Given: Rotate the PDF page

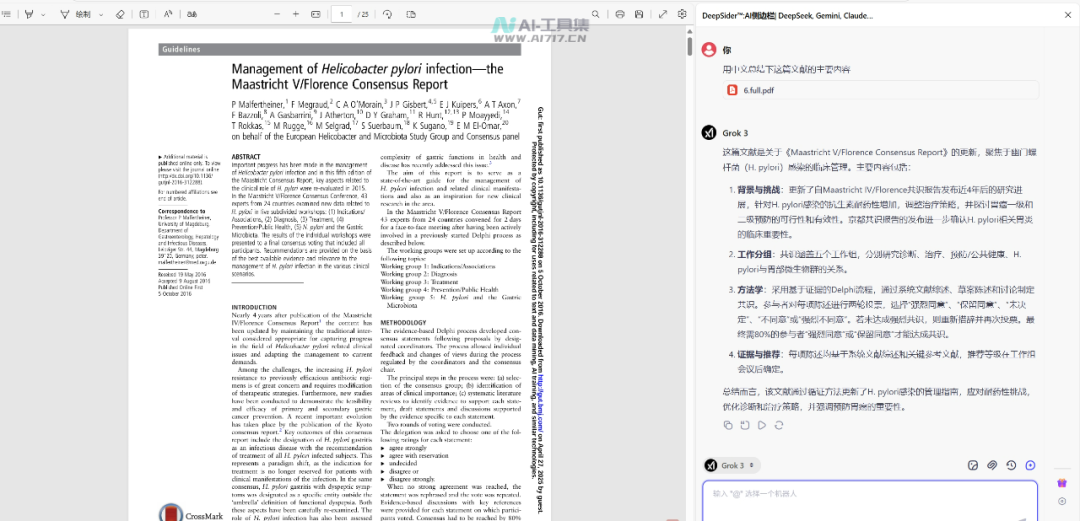Looking at the screenshot, I should coord(387,15).
